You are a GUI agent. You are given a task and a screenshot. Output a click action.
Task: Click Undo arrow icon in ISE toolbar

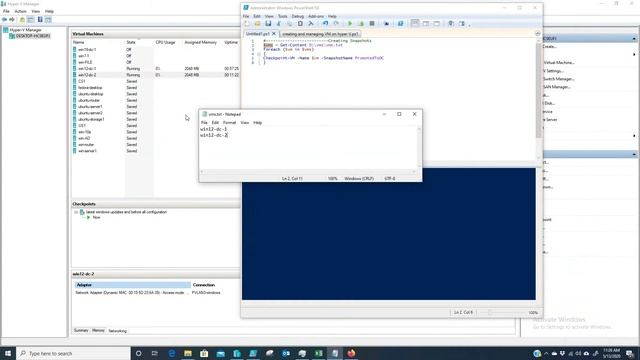[x=325, y=24]
